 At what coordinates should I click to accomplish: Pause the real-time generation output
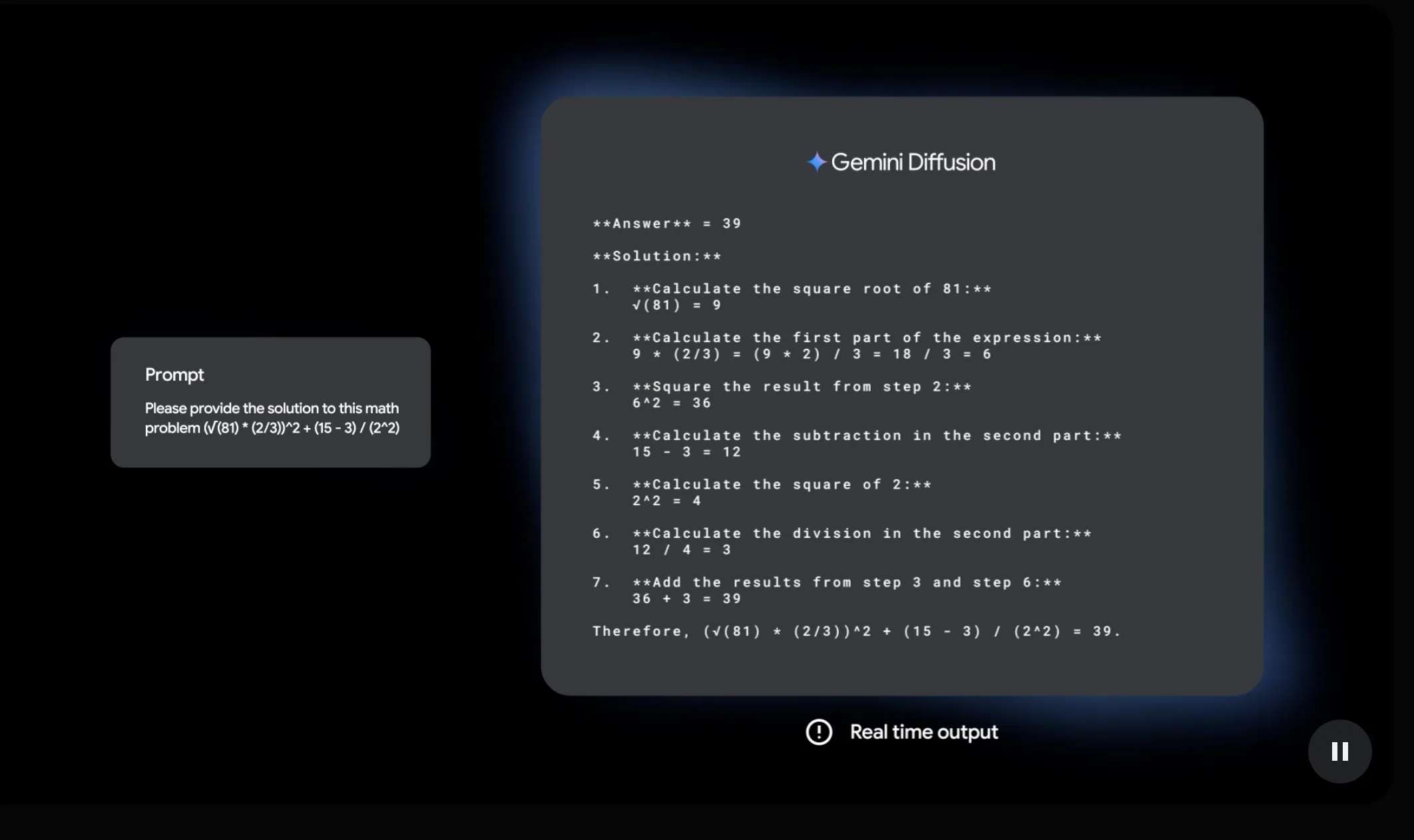tap(1339, 751)
